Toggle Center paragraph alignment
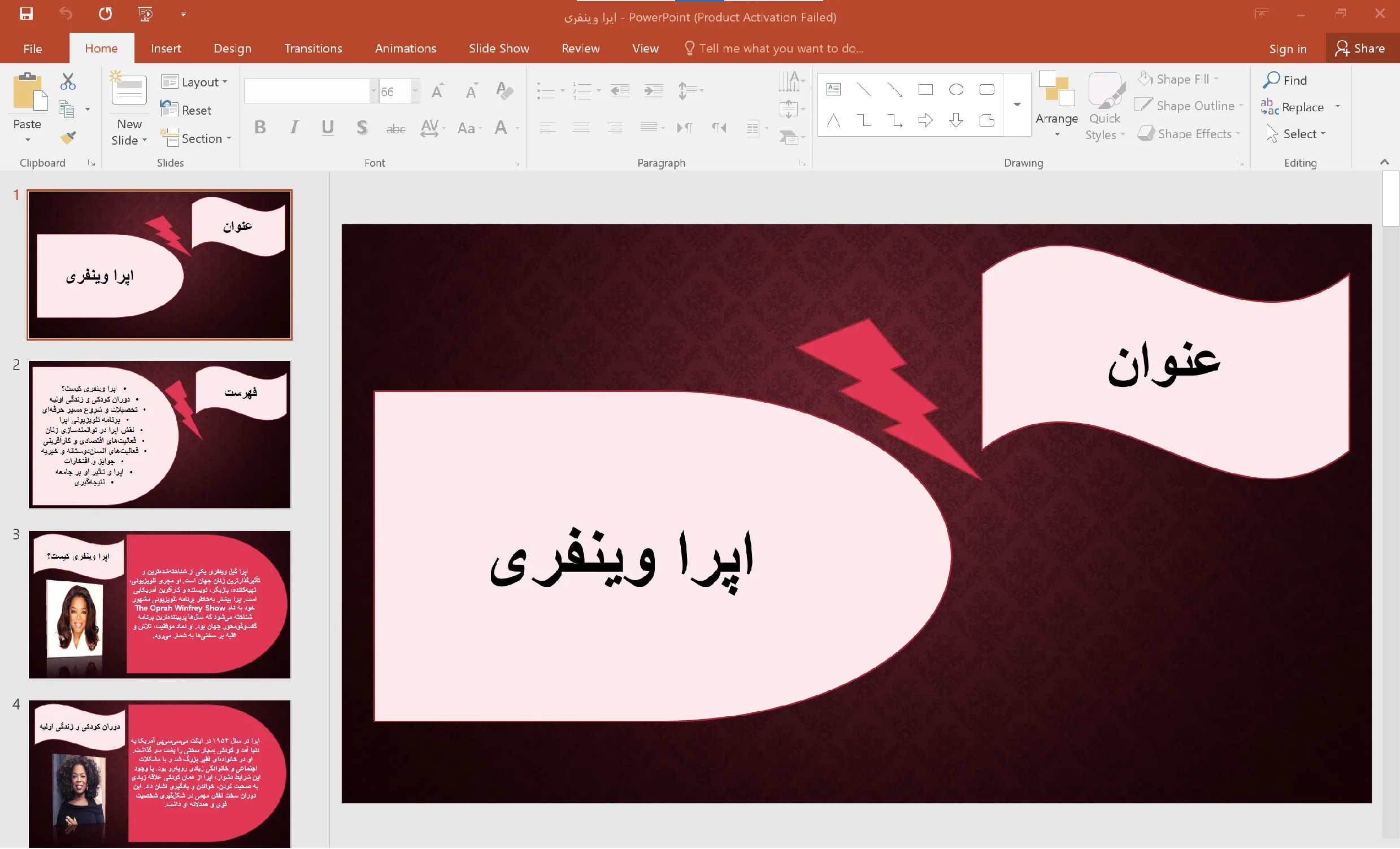Screen dimensions: 1400x849 point(581,128)
